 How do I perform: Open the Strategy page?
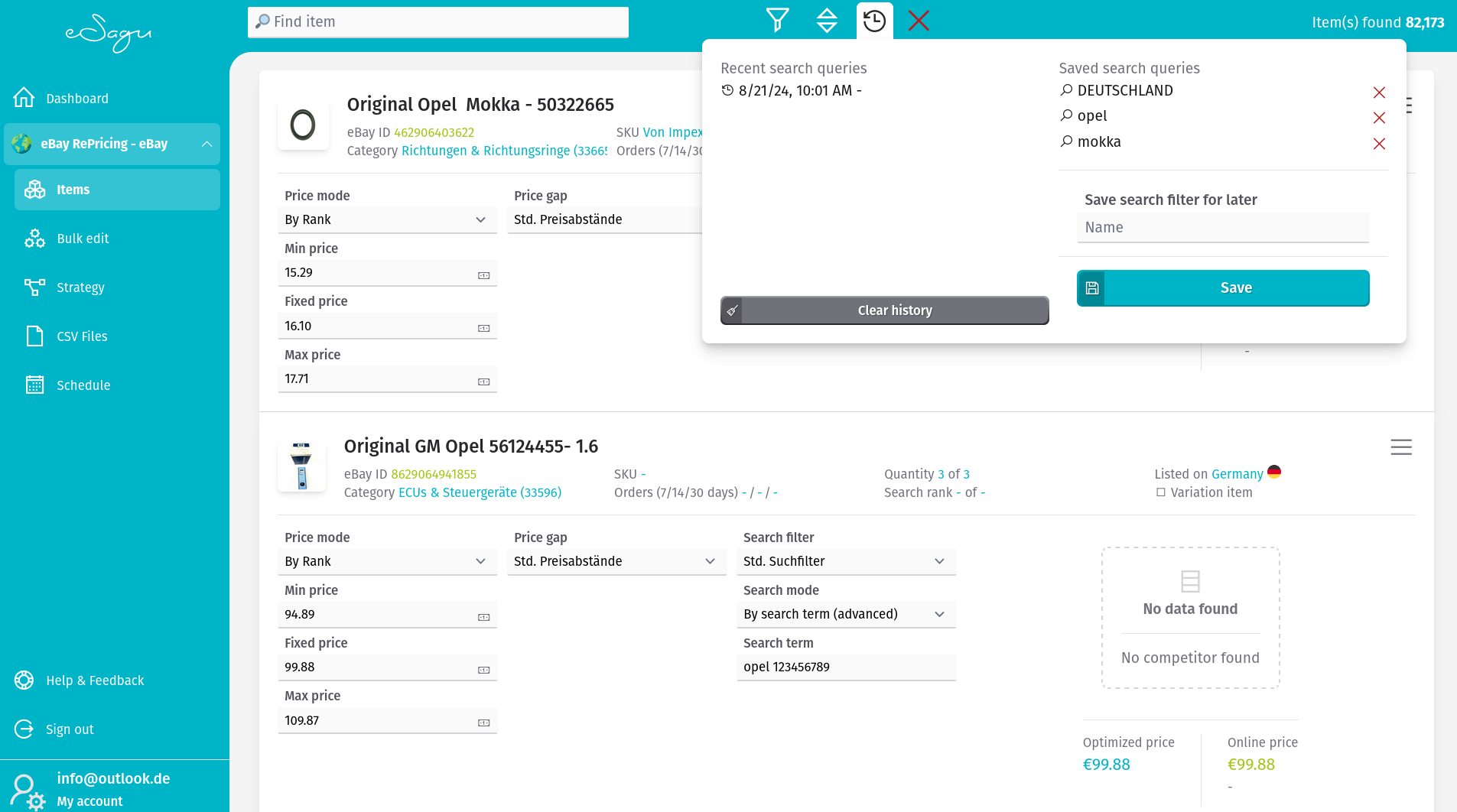click(80, 287)
